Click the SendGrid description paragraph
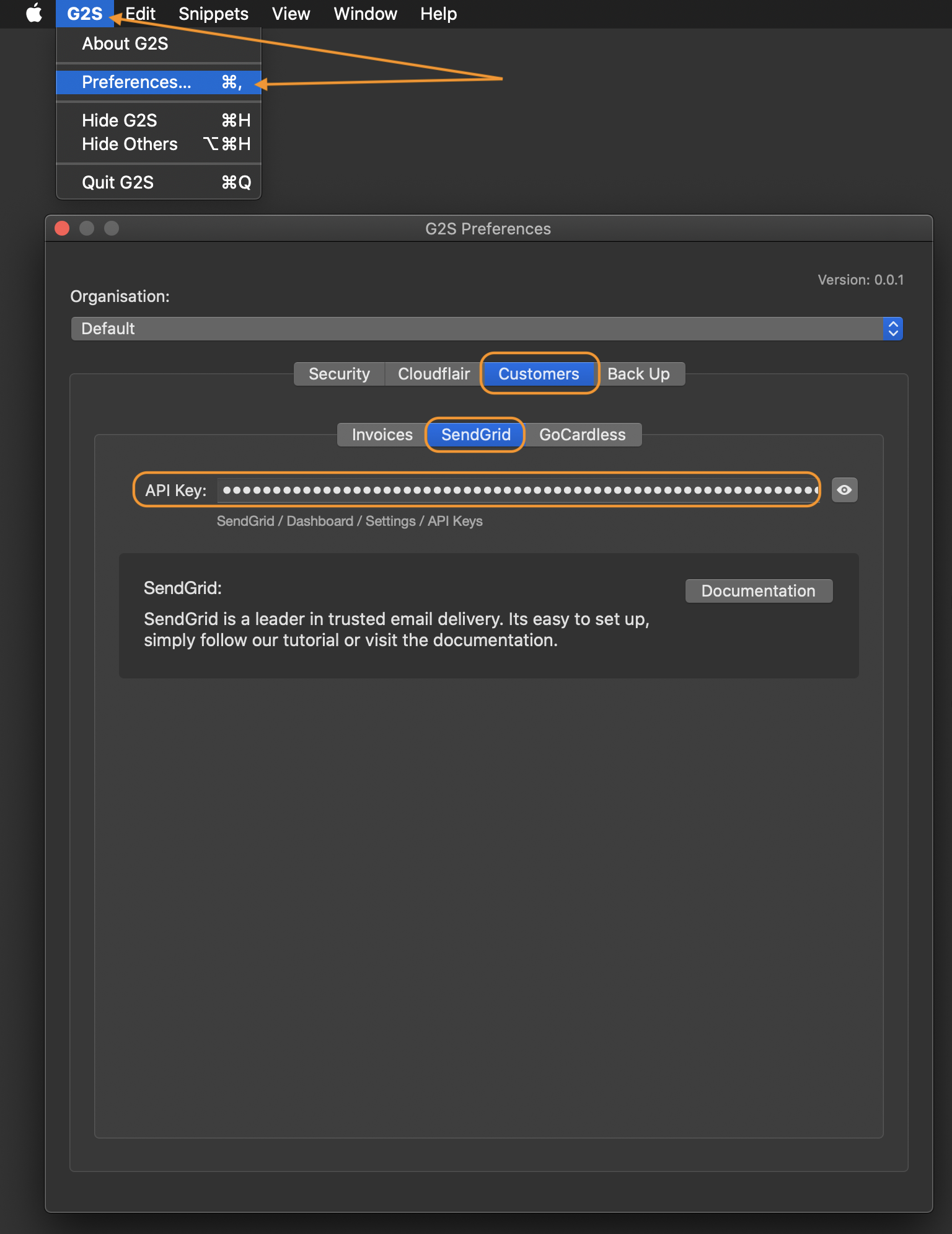Screen dimensions: 952x1234 (x=397, y=629)
